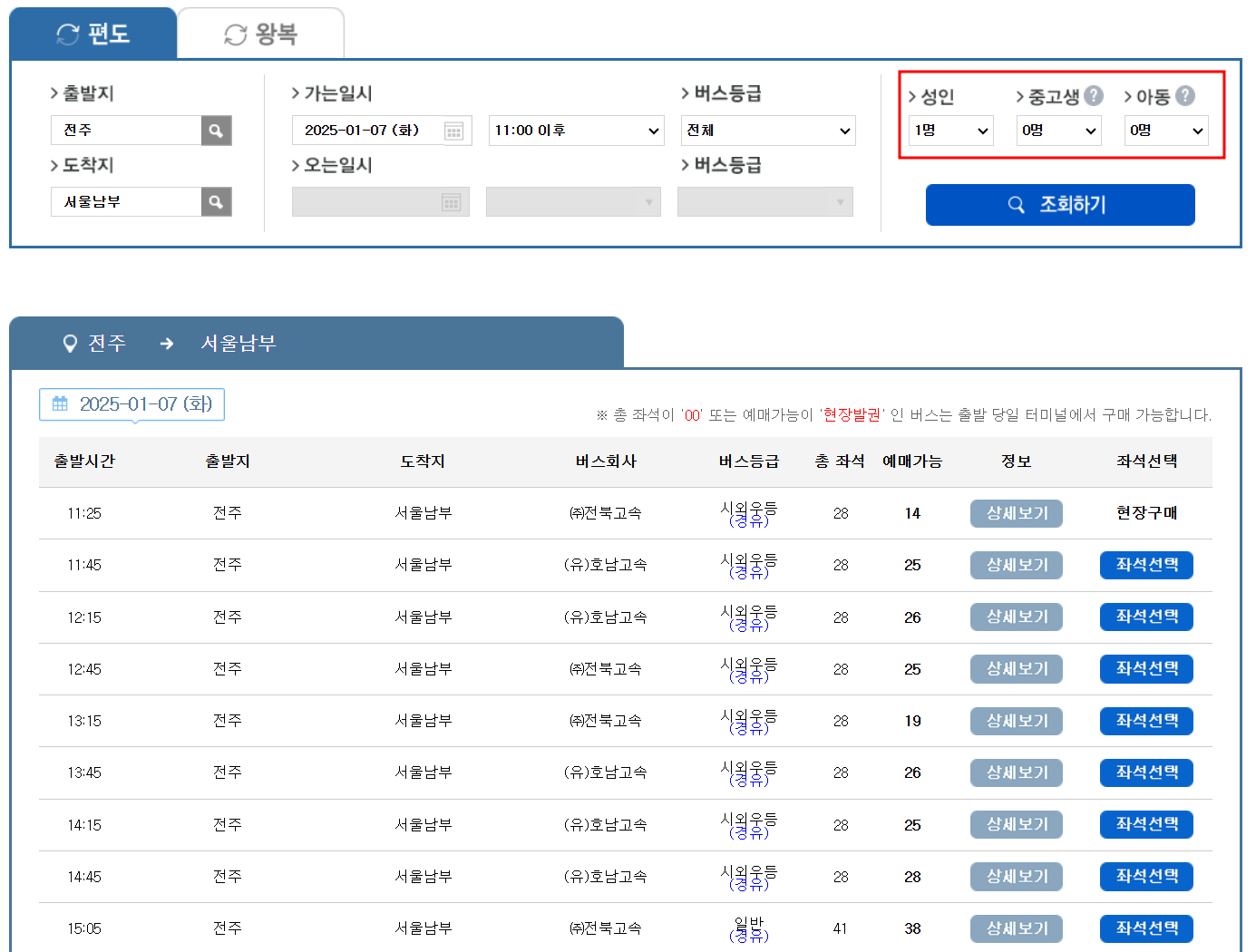Click the 경유 link in the 12:15 row
Image resolution: width=1256 pixels, height=952 pixels.
749,626
